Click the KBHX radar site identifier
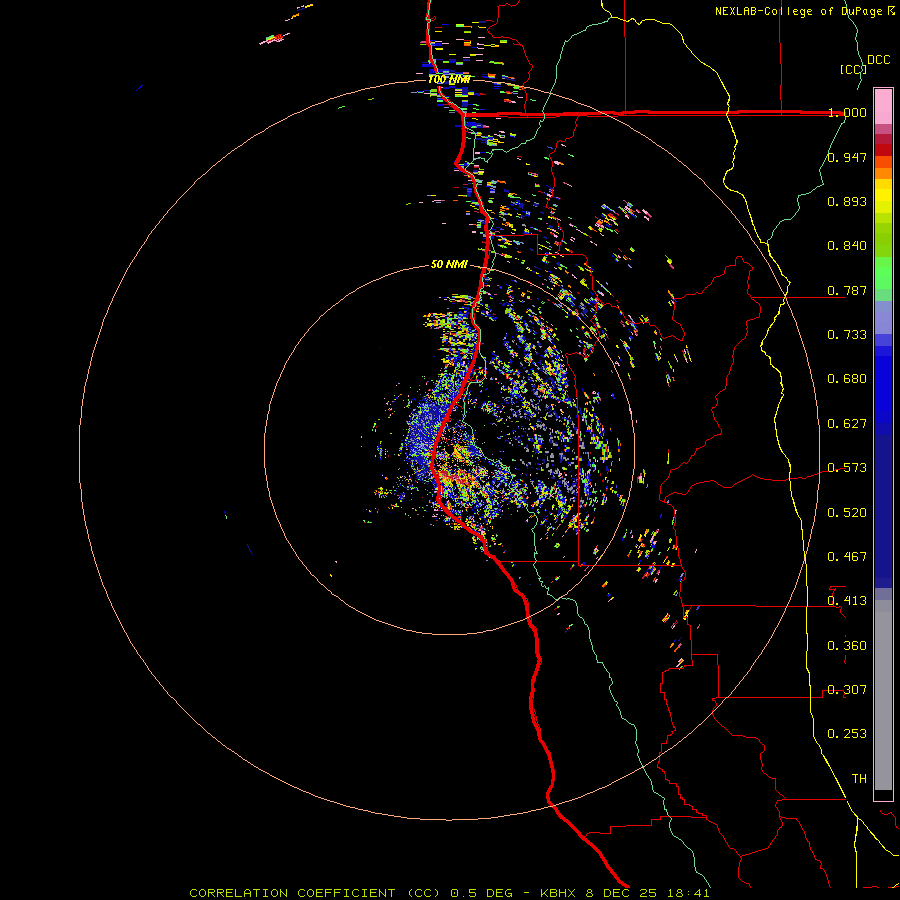 point(558,893)
